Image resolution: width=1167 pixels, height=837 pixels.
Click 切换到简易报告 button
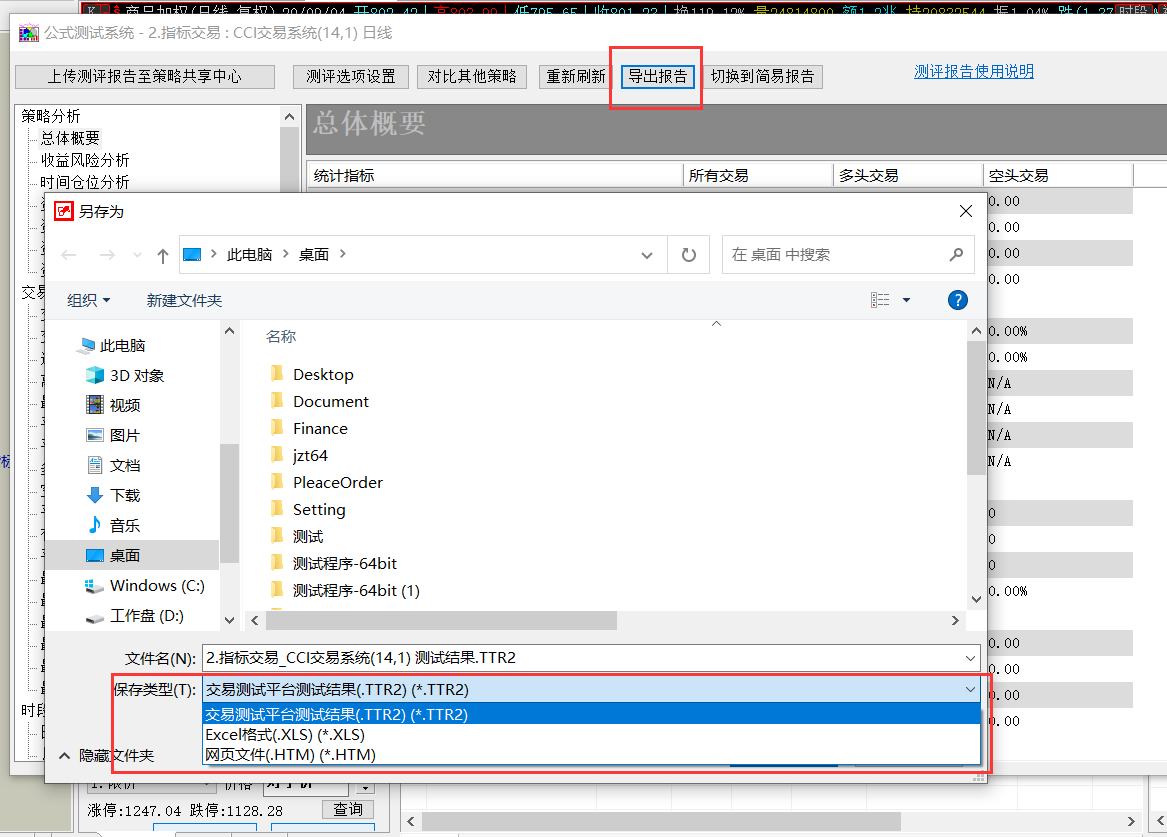pos(762,77)
